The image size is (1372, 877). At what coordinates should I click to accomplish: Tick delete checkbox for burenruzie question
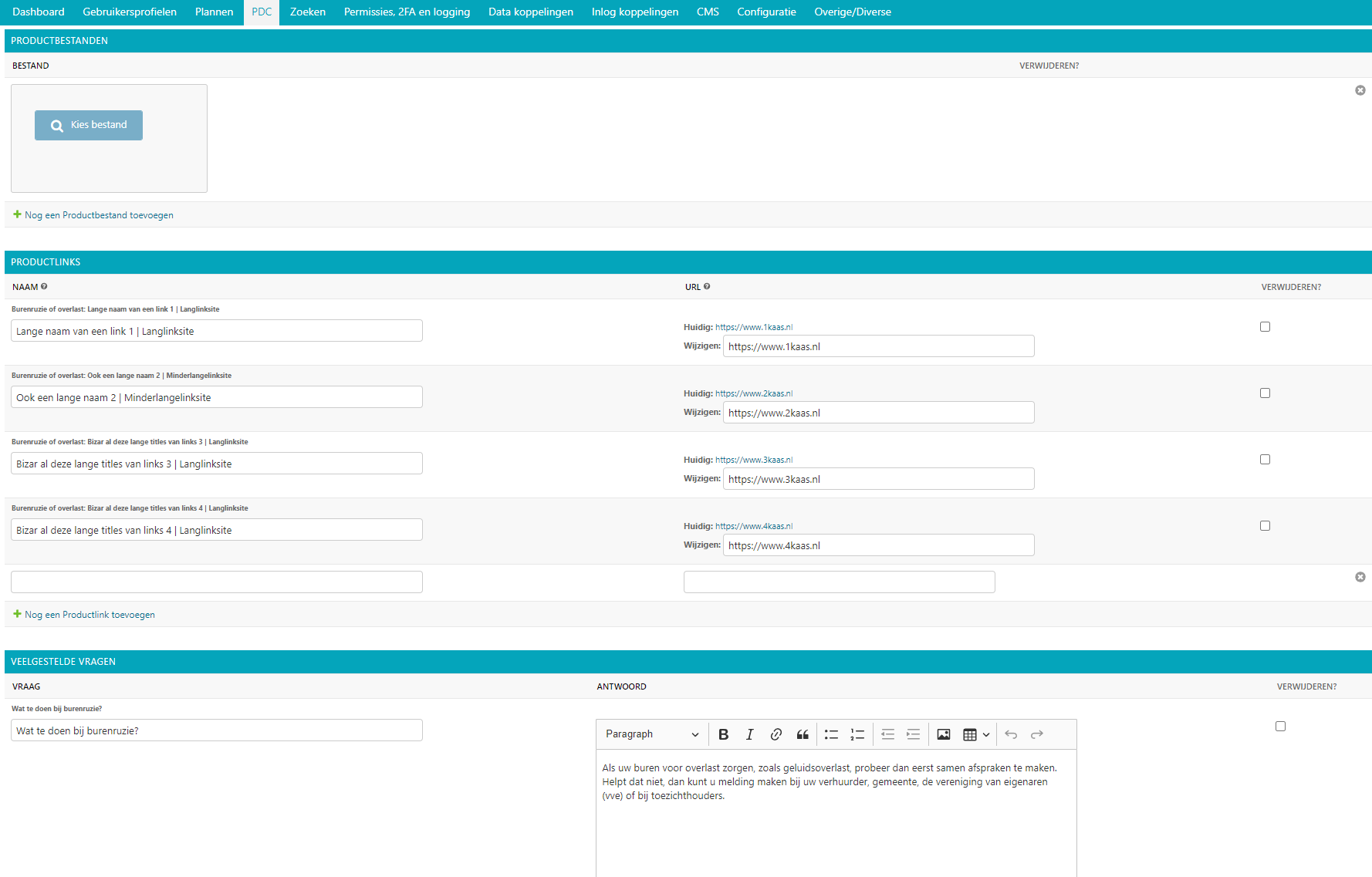pyautogui.click(x=1280, y=727)
